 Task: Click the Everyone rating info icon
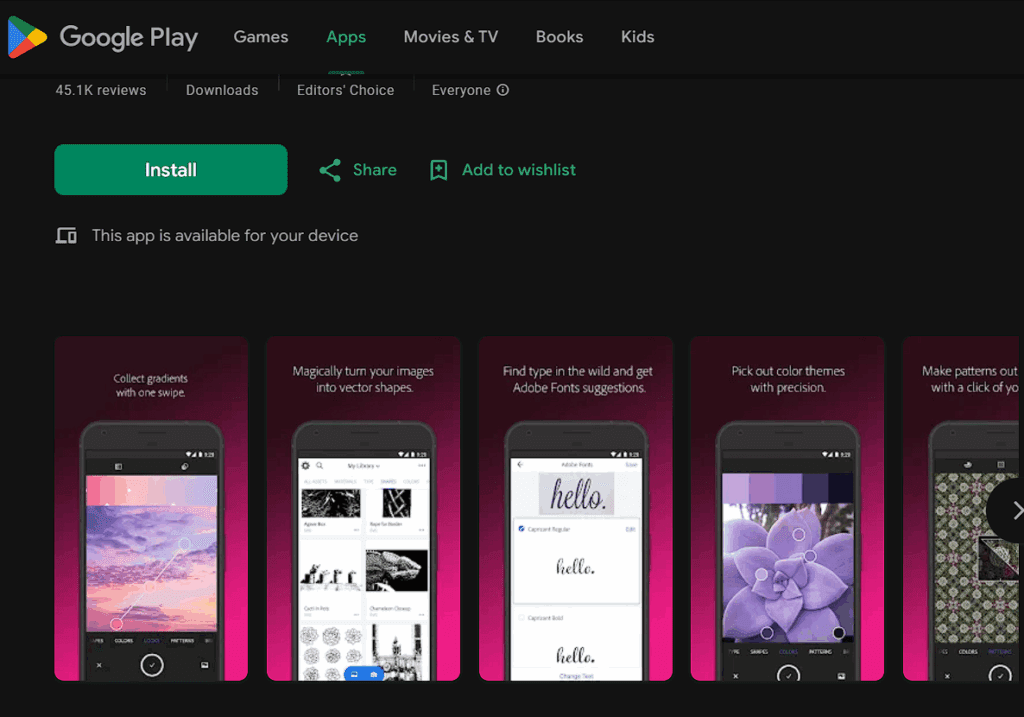503,90
